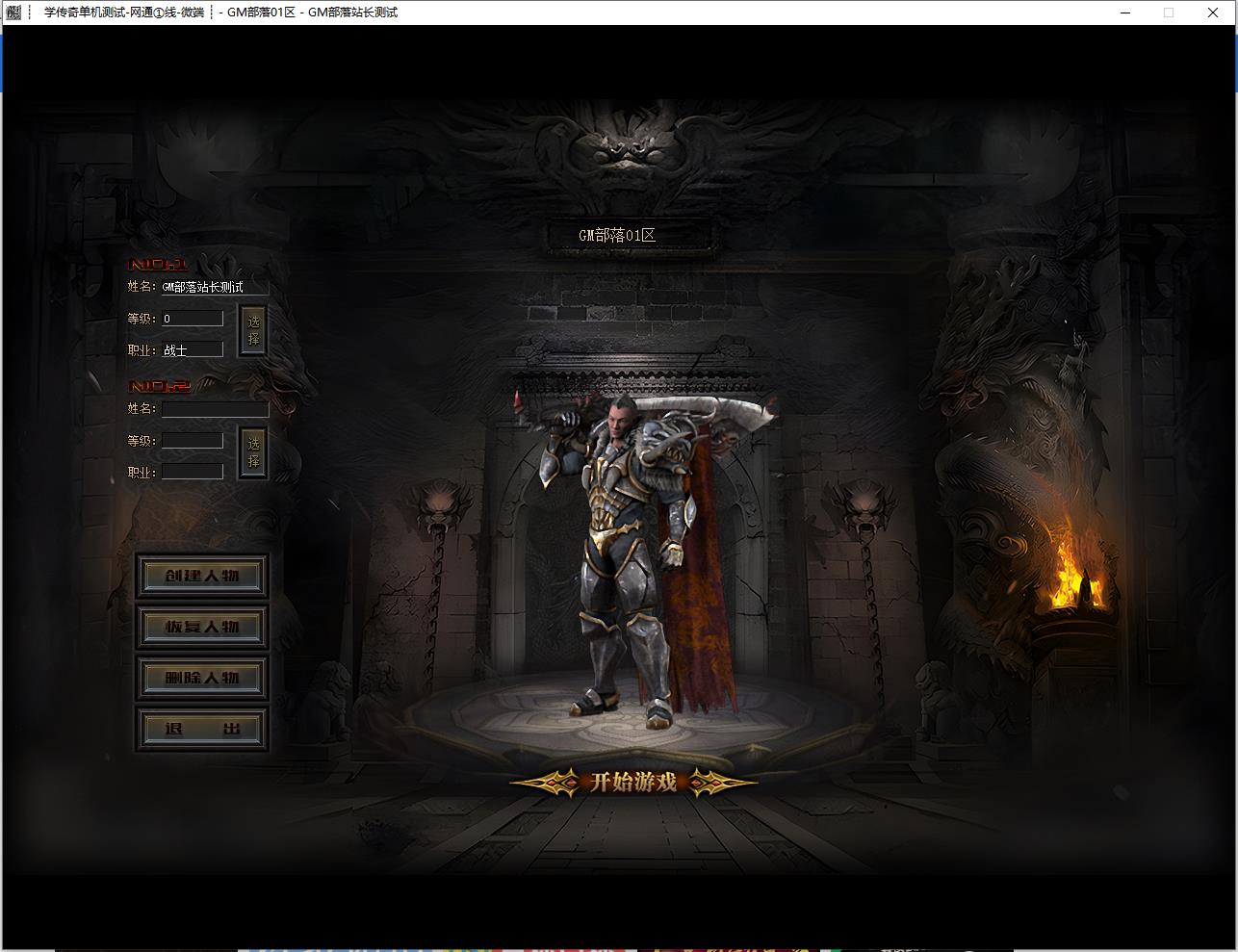Exit via the 退出 button
Viewport: 1238px width, 952px height.
(201, 729)
